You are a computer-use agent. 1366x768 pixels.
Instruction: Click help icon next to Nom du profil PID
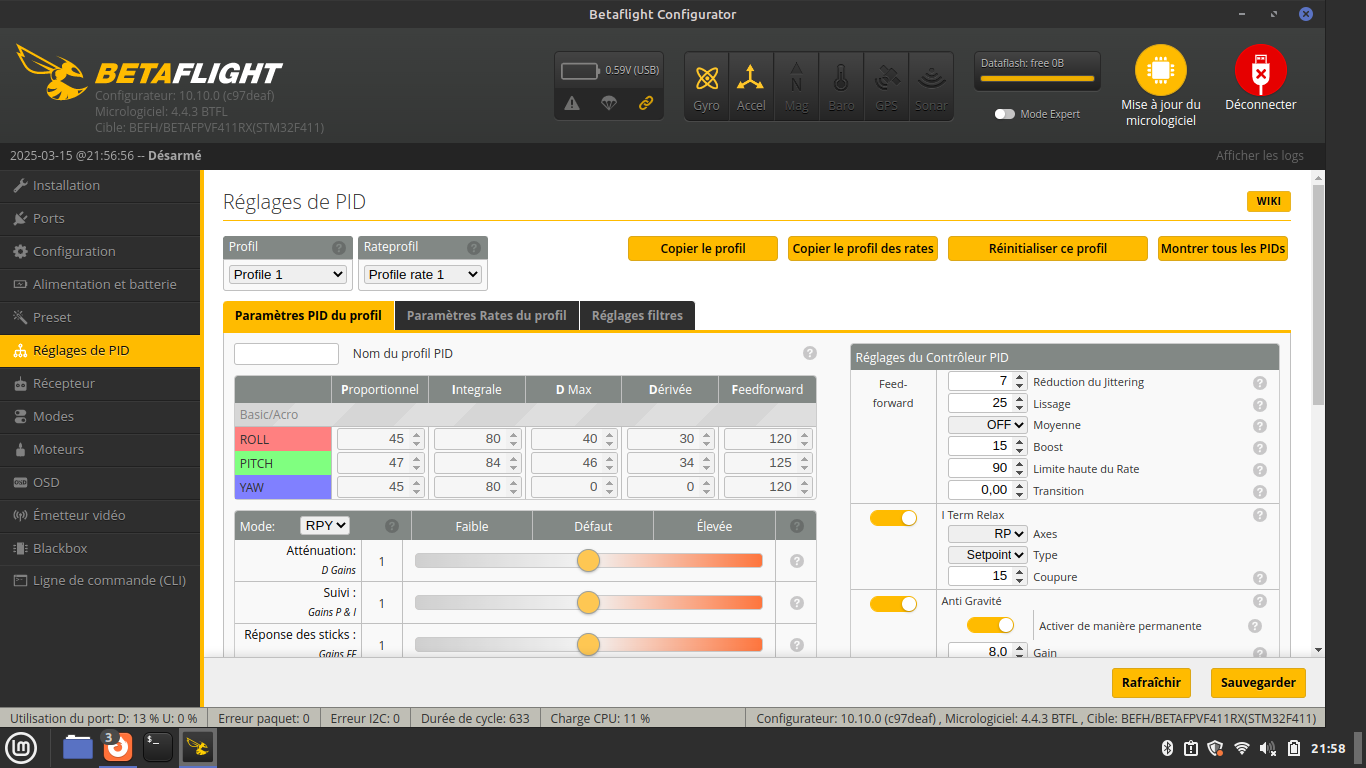[x=810, y=353]
